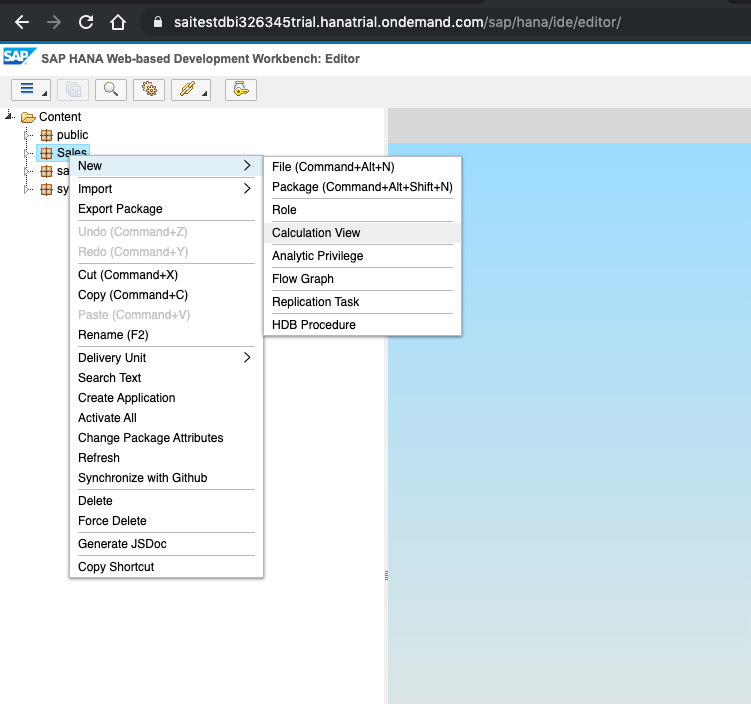This screenshot has width=751, height=704.
Task: Click the disabled Save All toolbar icon
Action: (73, 90)
